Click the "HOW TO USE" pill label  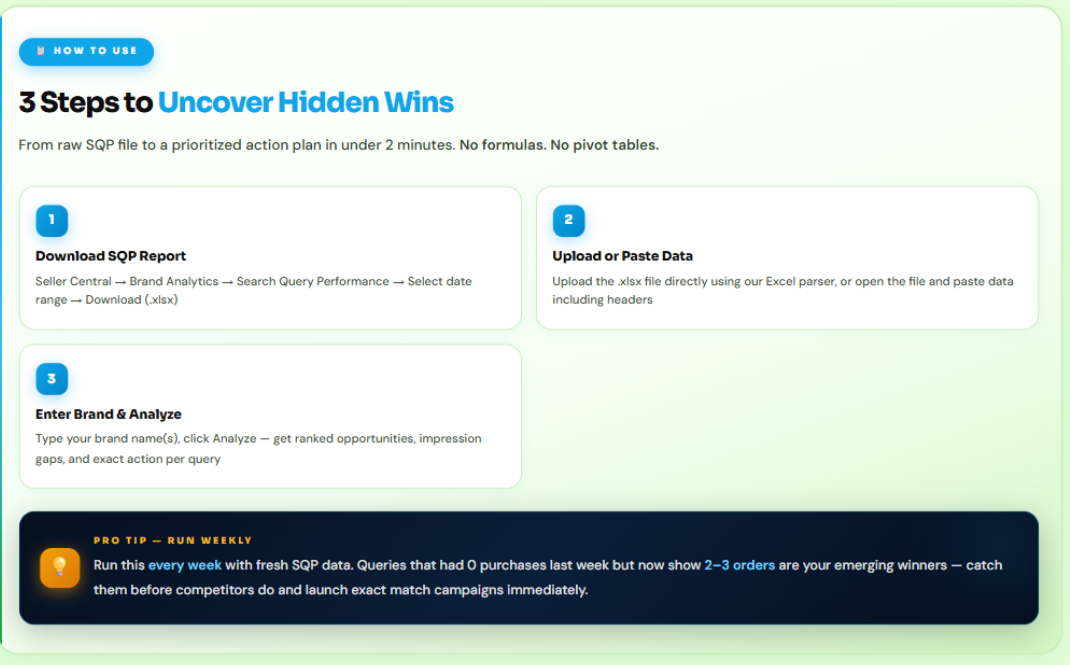point(86,51)
